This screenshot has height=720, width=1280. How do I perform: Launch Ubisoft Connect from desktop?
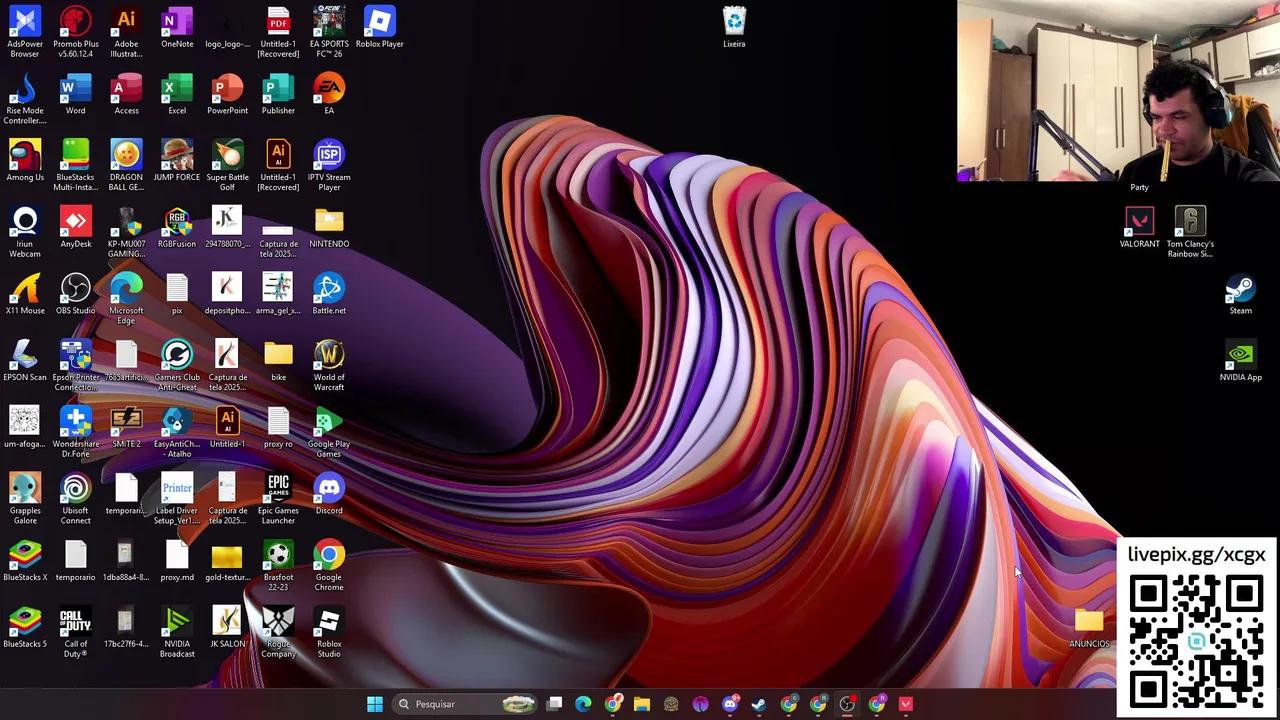tap(76, 489)
